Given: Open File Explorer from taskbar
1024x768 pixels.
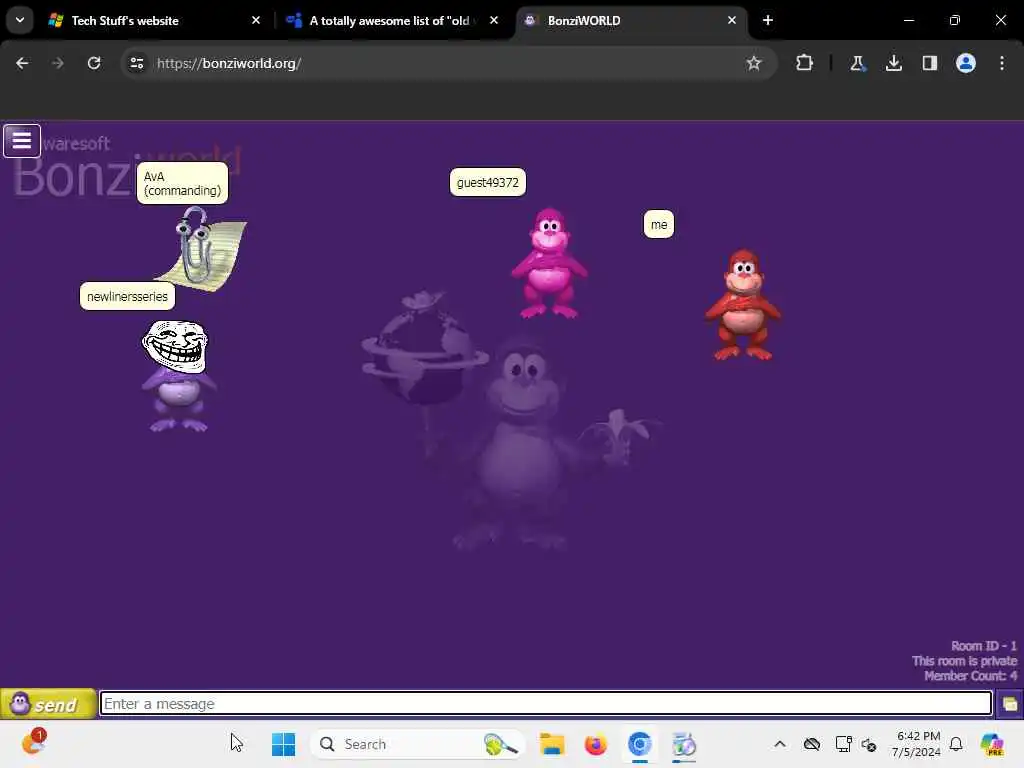Looking at the screenshot, I should pyautogui.click(x=552, y=744).
